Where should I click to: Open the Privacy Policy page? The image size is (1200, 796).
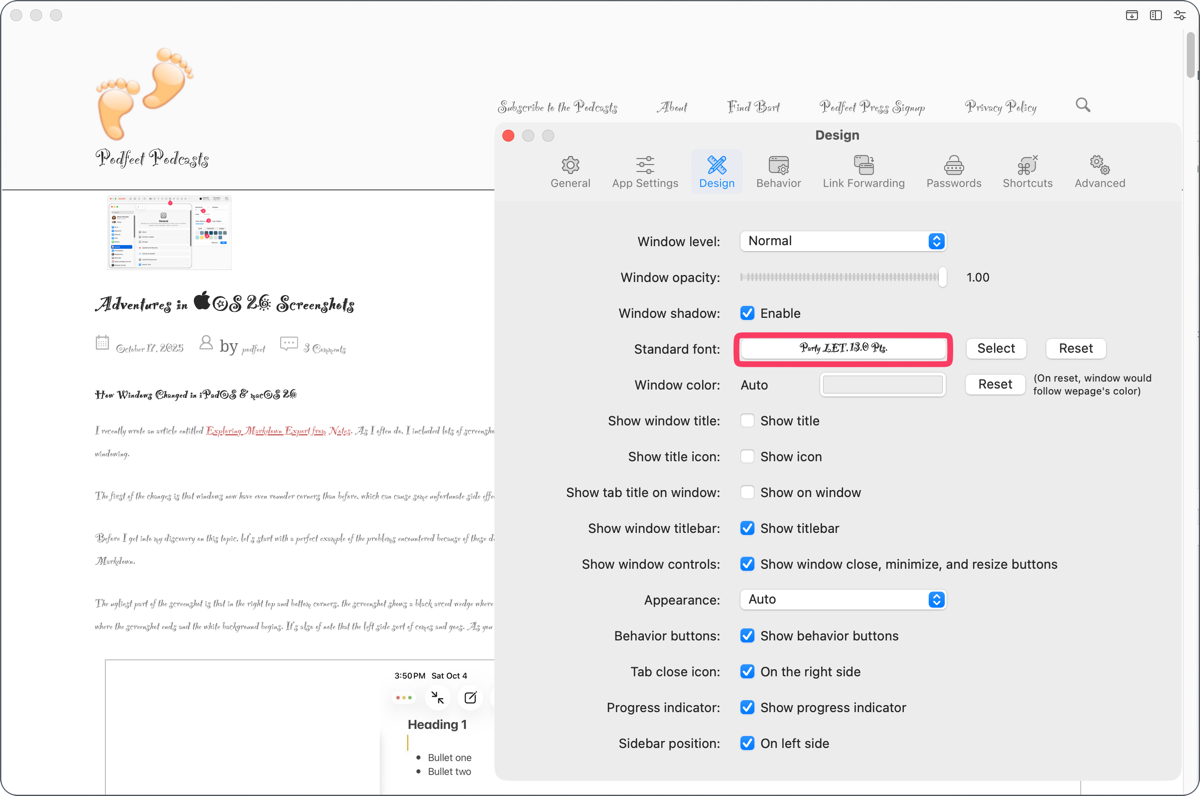click(1000, 107)
